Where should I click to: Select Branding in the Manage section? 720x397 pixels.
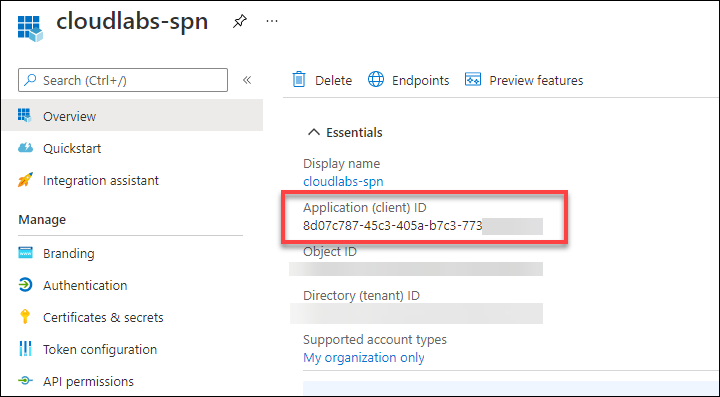pyautogui.click(x=68, y=253)
